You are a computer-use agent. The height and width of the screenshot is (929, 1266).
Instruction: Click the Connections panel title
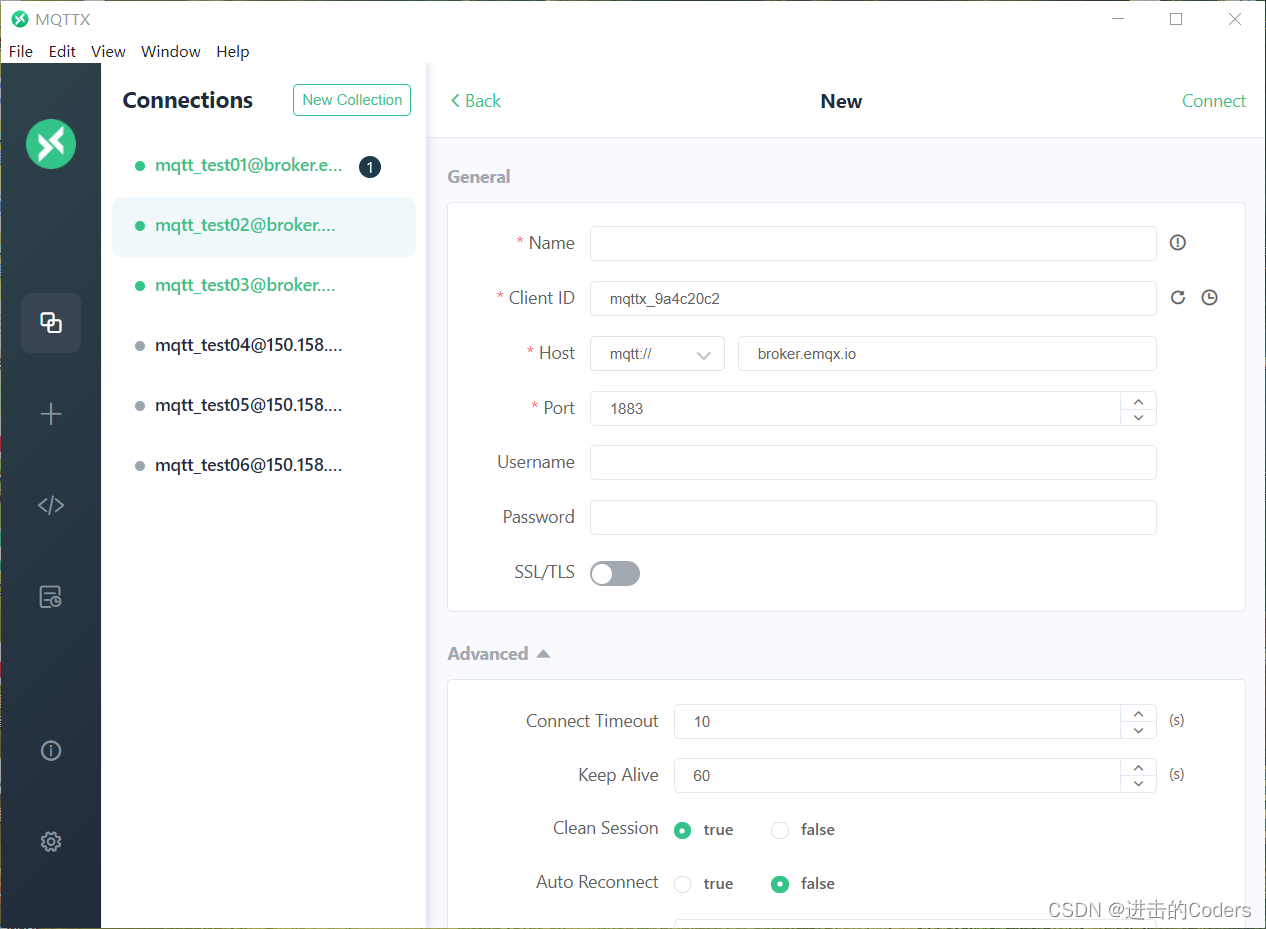tap(188, 100)
